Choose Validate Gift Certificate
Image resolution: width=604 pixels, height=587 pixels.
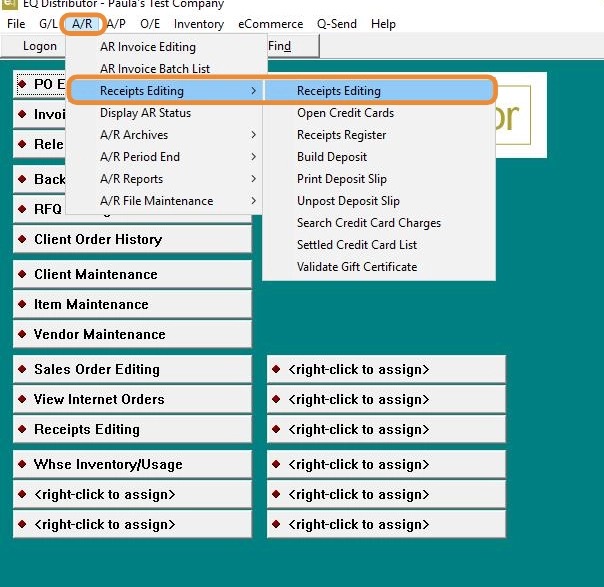(x=379, y=267)
